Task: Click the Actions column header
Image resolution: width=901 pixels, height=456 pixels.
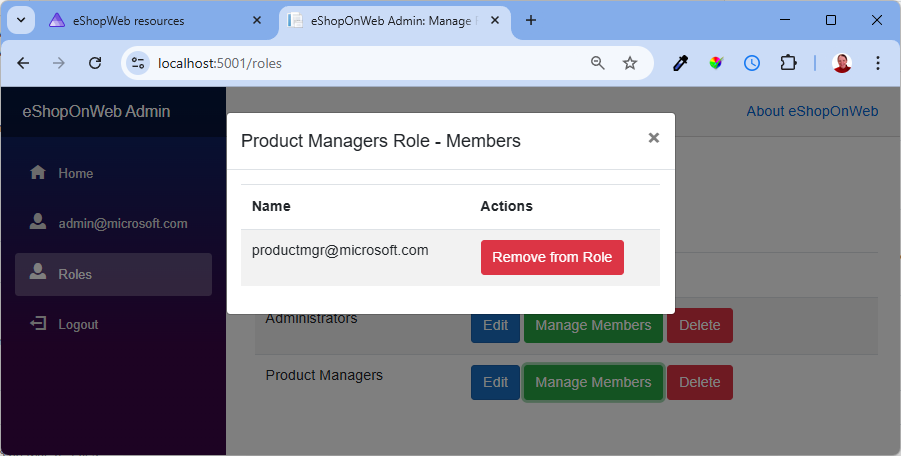Action: 506,206
